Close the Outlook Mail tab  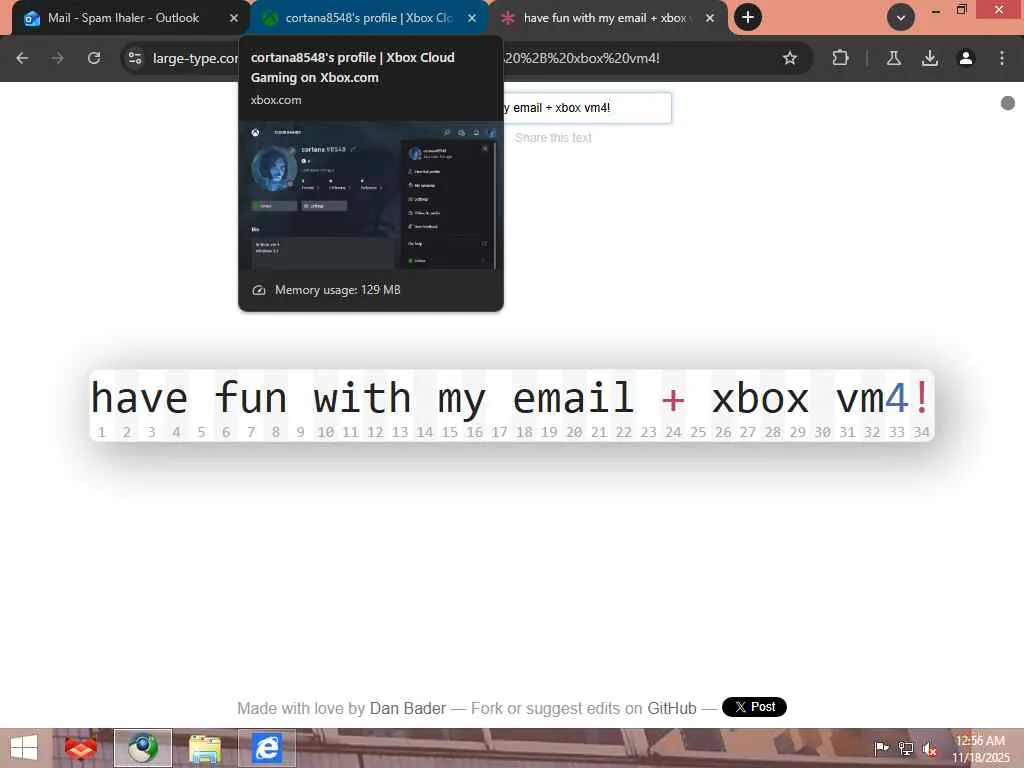pos(234,18)
